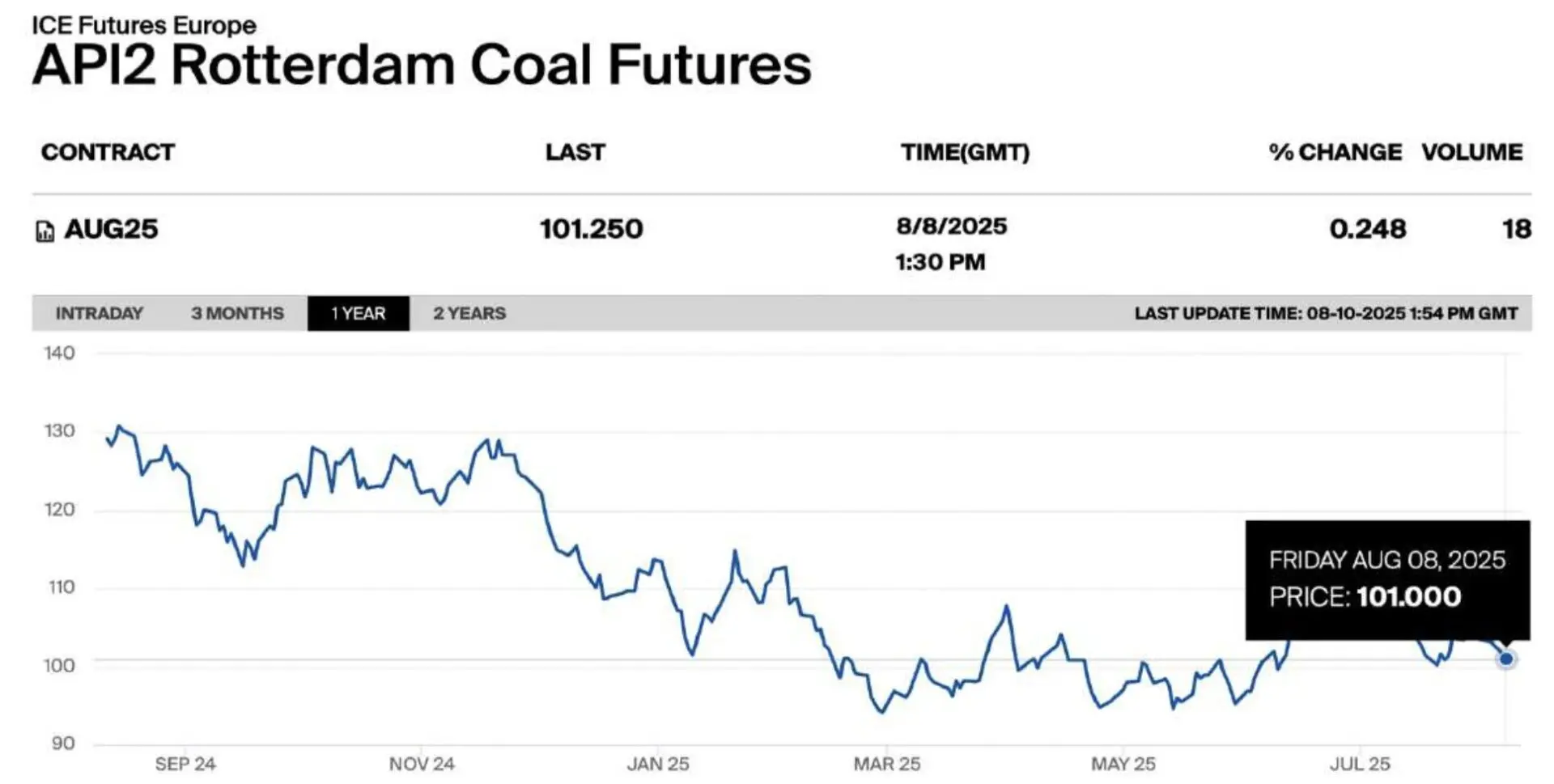Click the API2 Rotterdam Coal Futures title
The width and height of the screenshot is (1554, 784).
click(421, 65)
